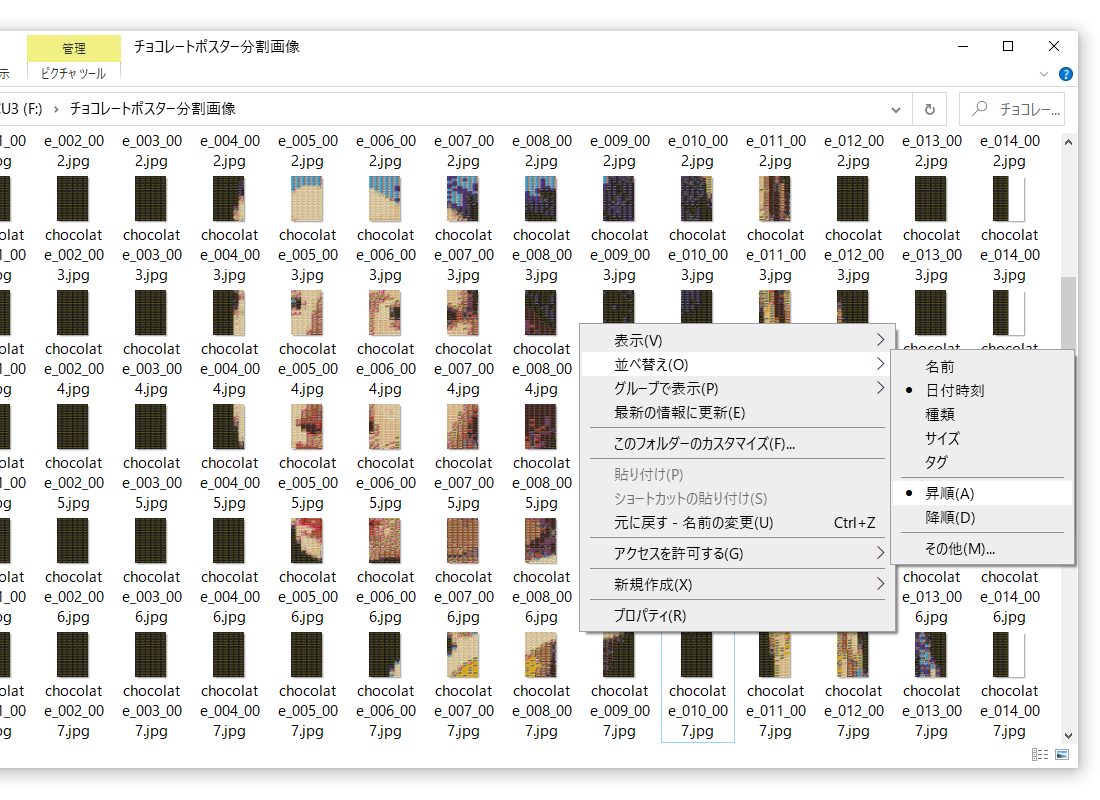Click the scrollbar up arrow

pos(1068,142)
